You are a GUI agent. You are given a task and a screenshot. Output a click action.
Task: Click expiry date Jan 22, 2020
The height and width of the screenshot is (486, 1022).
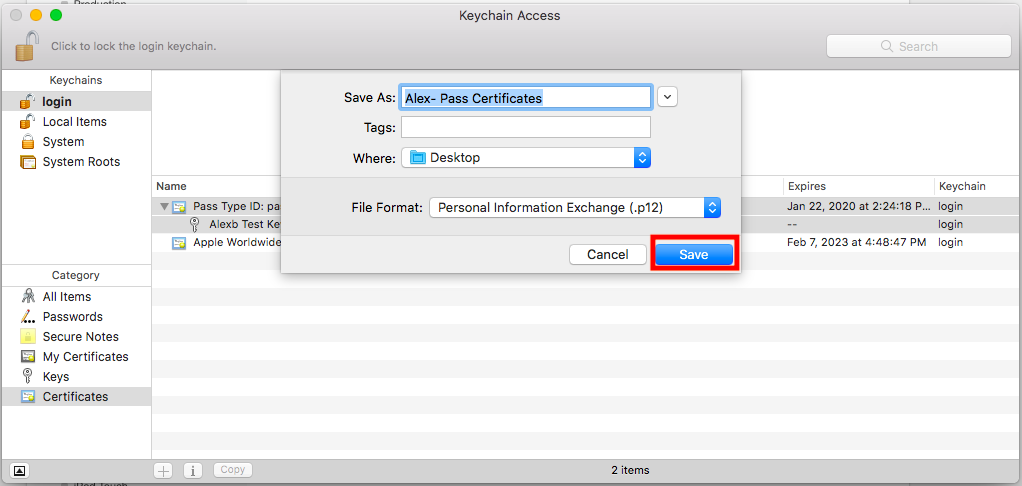[860, 207]
